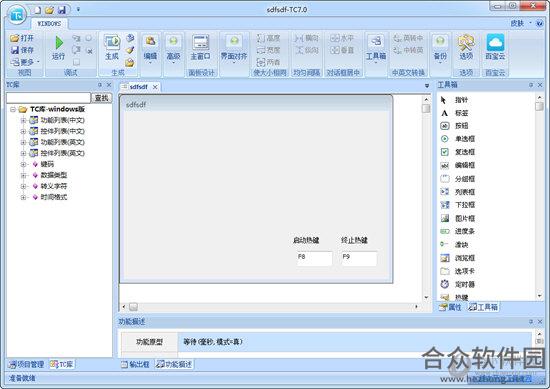Expand the 转义字符 tree node
550x389 pixels.
pyautogui.click(x=23, y=186)
